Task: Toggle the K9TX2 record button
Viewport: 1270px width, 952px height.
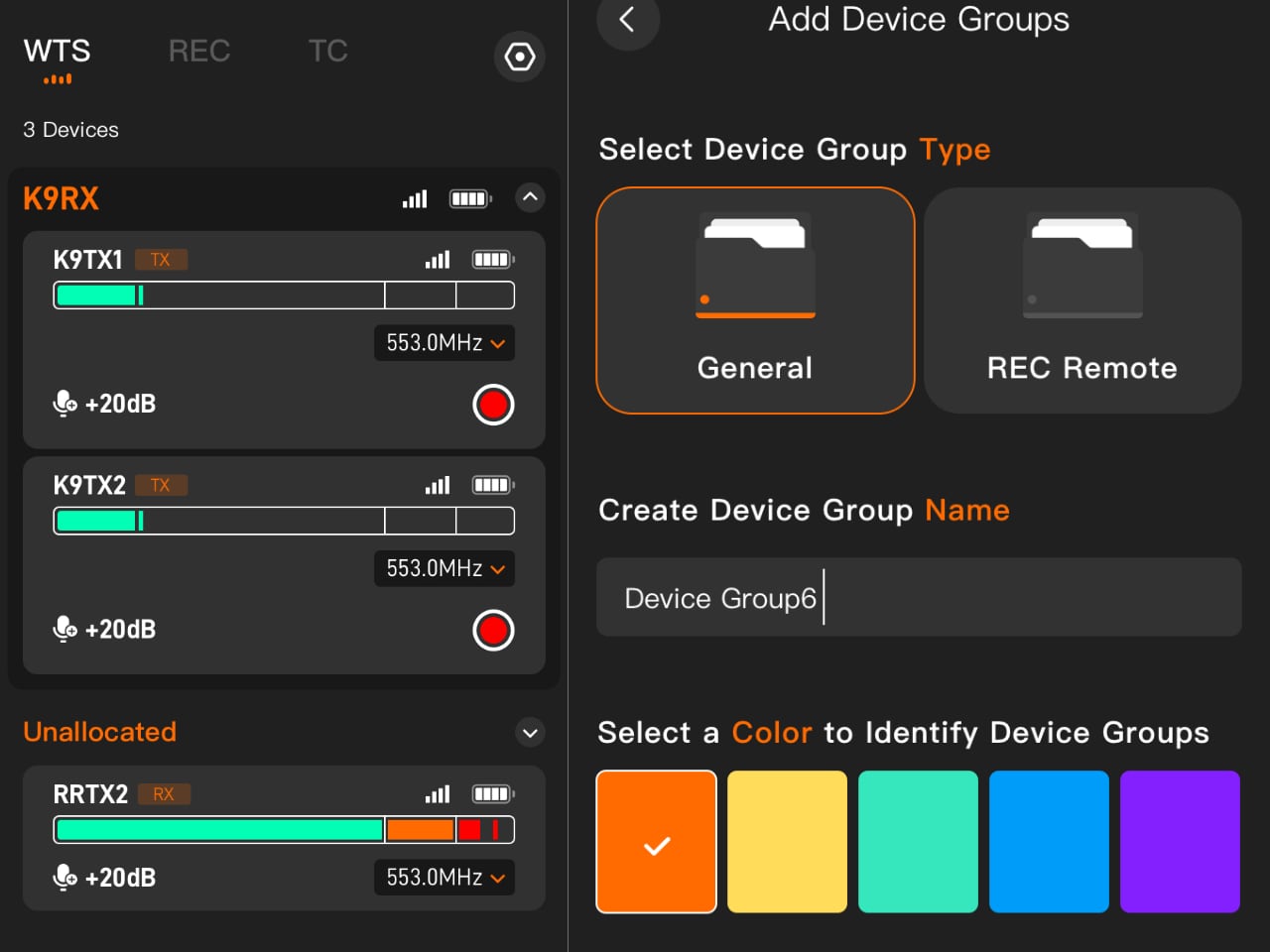Action: click(493, 630)
